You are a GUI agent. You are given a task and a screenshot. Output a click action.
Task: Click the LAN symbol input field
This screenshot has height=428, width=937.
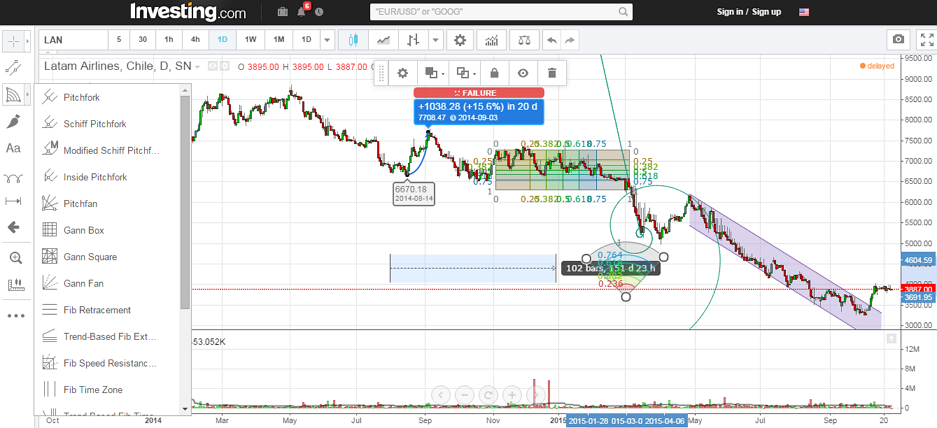tap(74, 40)
